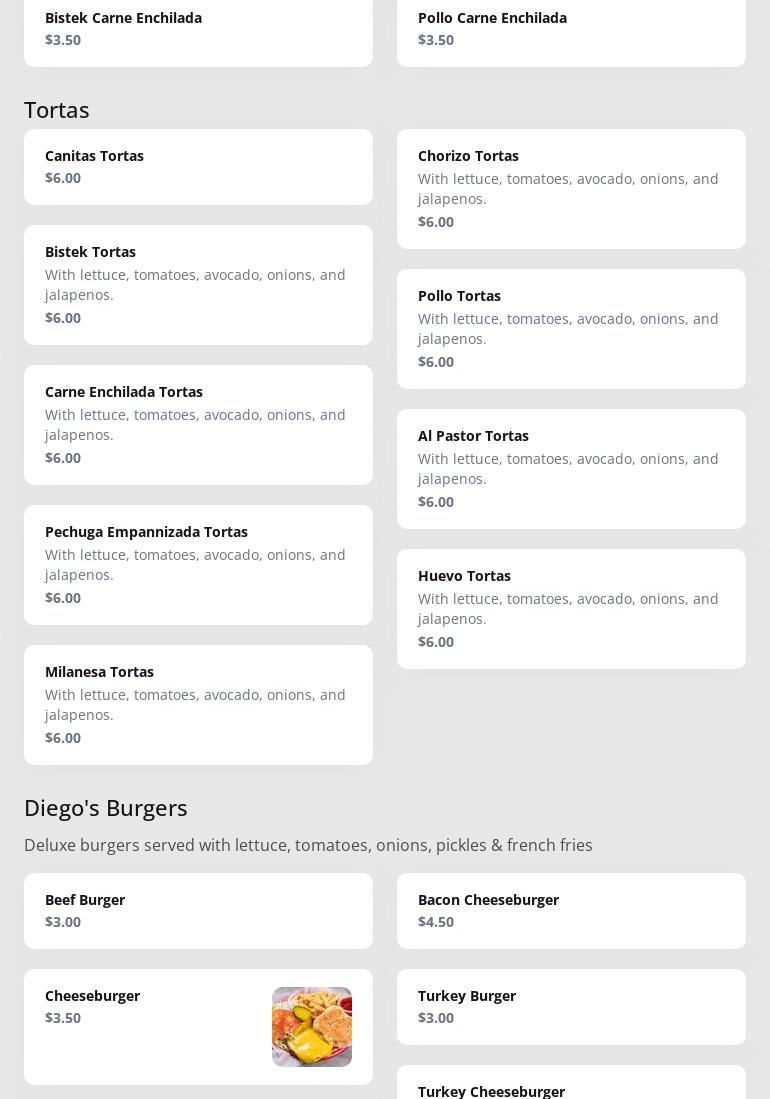The image size is (770, 1099).
Task: Select the Canitas Tortas item
Action: 198,167
